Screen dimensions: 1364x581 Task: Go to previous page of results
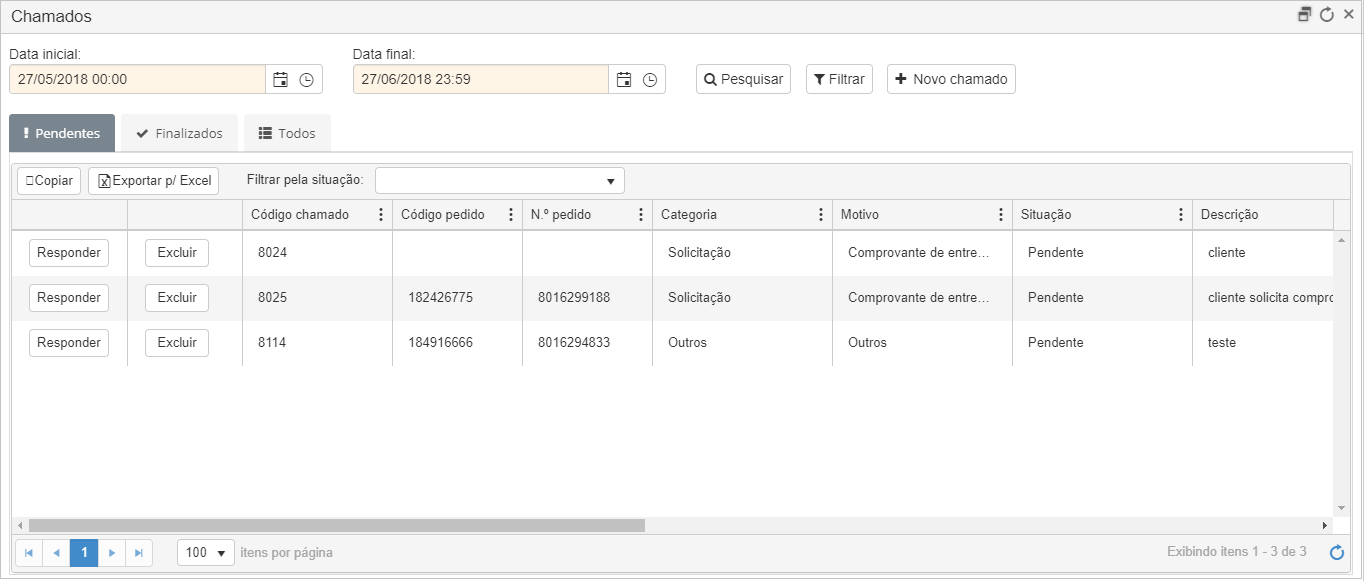[56, 552]
